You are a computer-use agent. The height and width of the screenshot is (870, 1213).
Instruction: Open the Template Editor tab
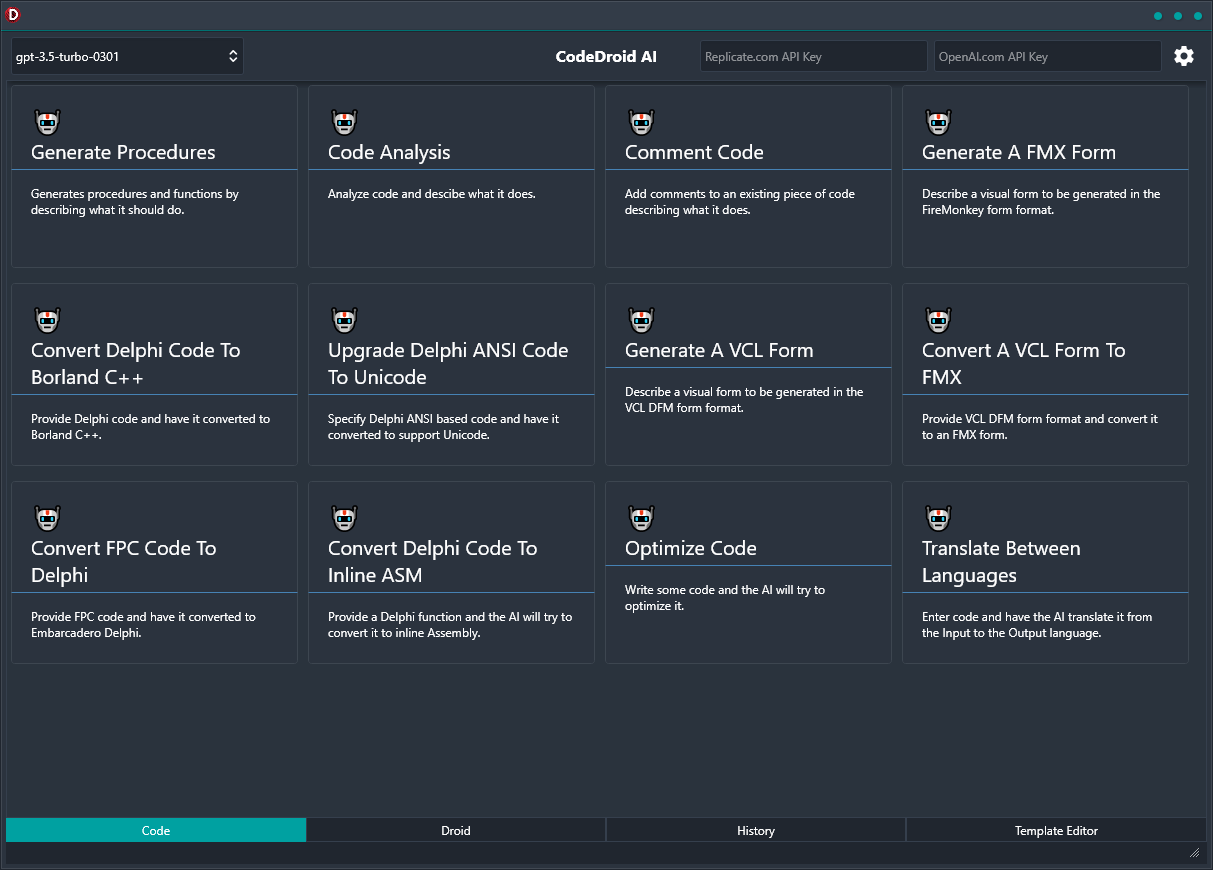click(1056, 830)
